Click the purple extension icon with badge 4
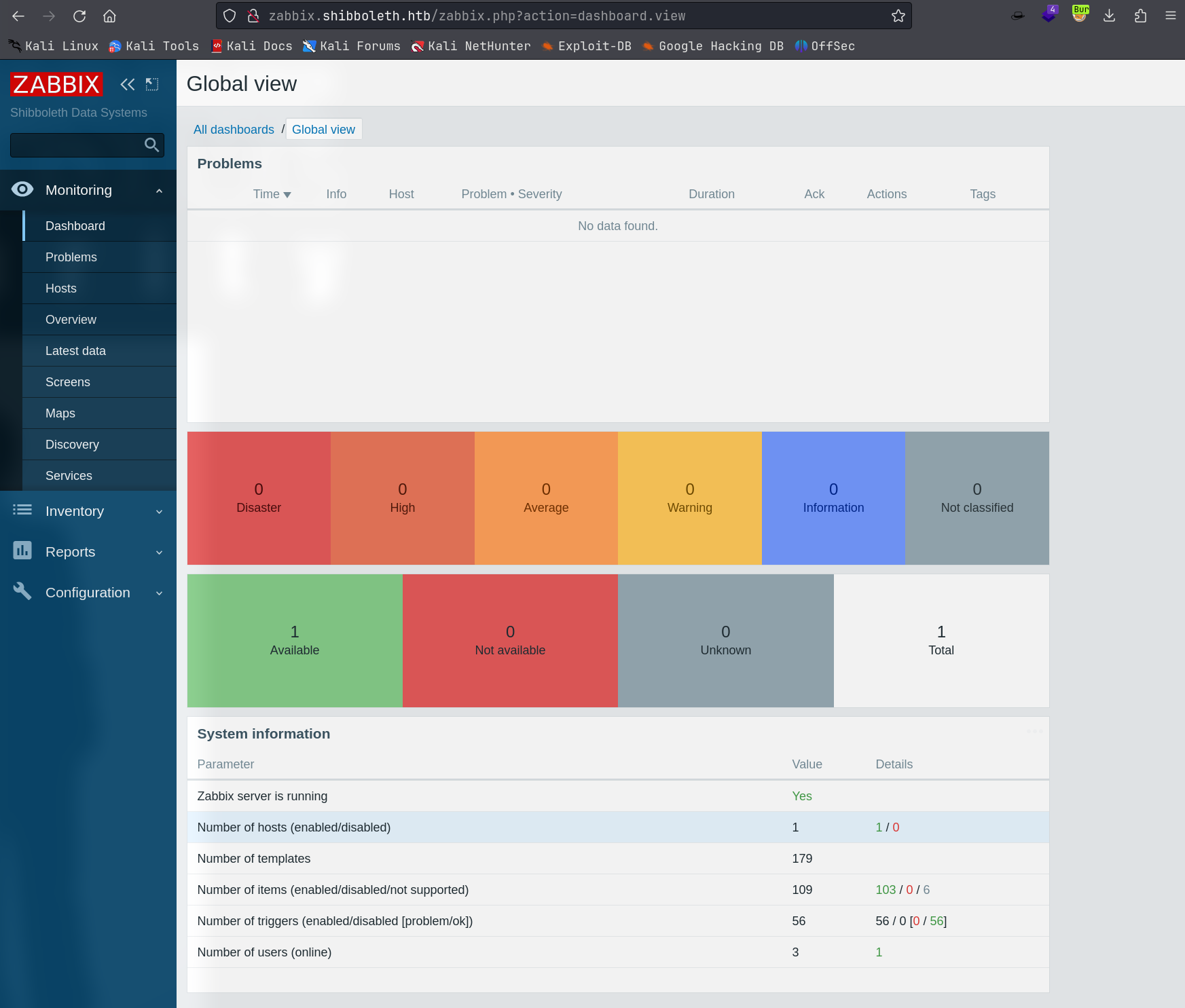This screenshot has width=1185, height=1008. click(1049, 14)
